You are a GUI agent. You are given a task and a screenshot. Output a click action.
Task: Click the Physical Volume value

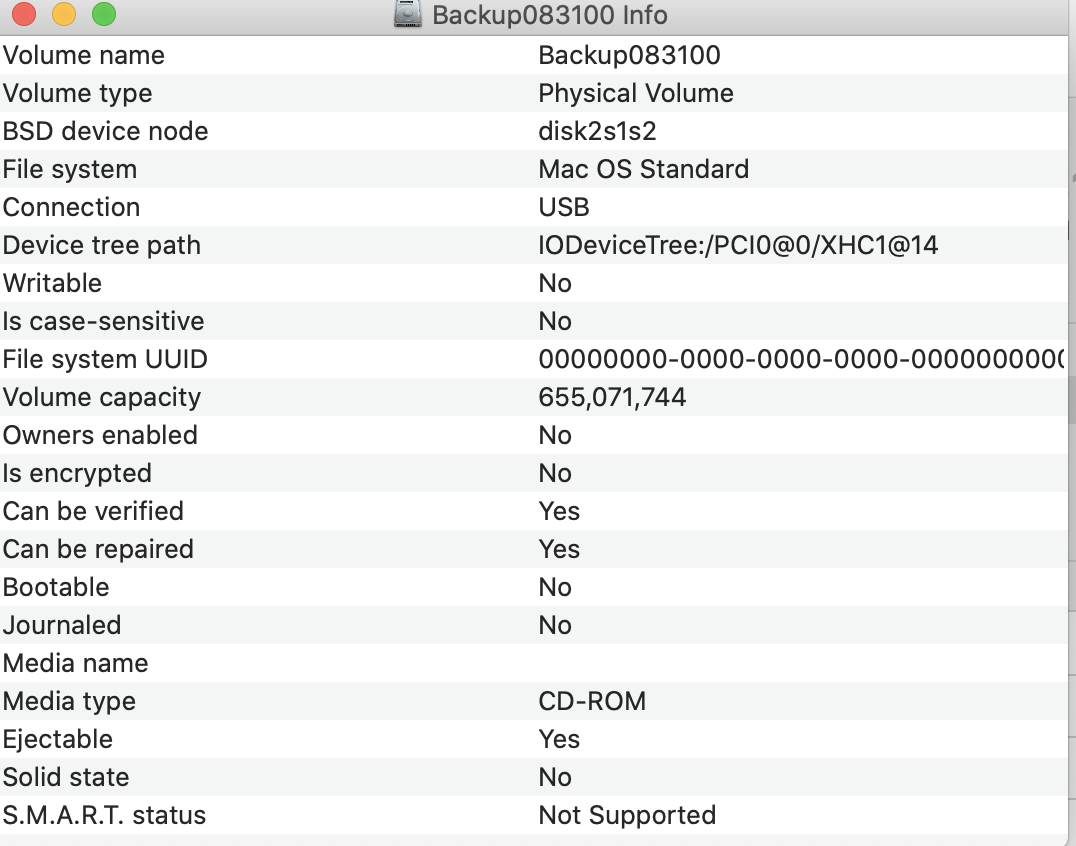(635, 93)
